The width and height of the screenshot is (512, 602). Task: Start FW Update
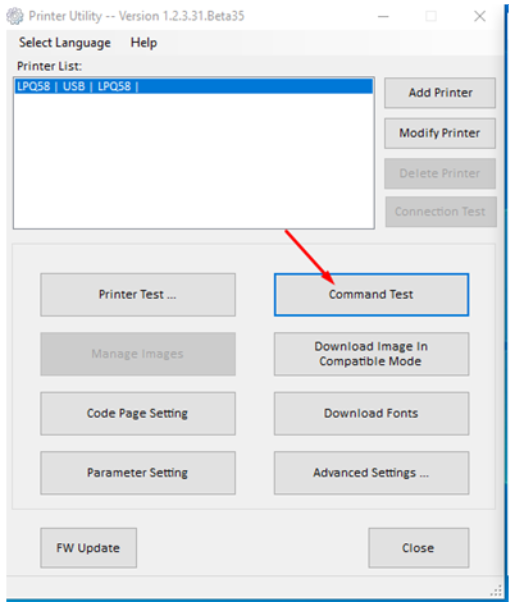(x=89, y=548)
